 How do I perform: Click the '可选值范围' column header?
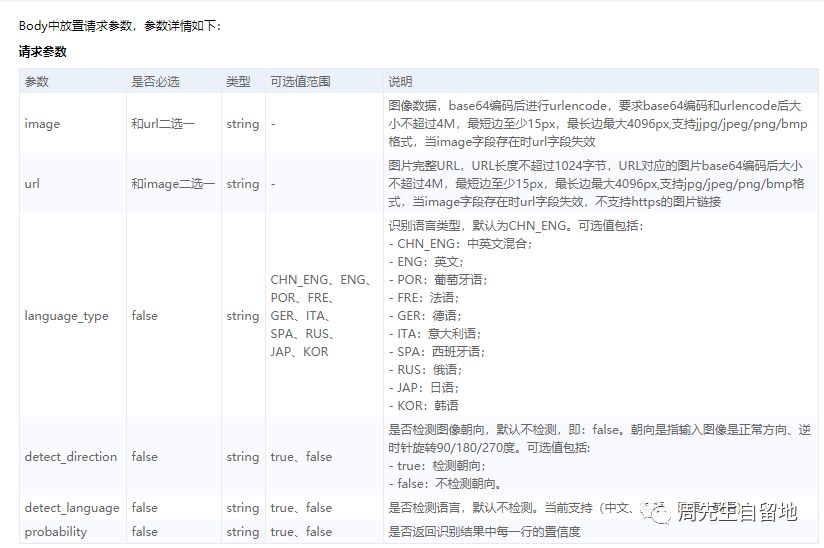pos(301,81)
